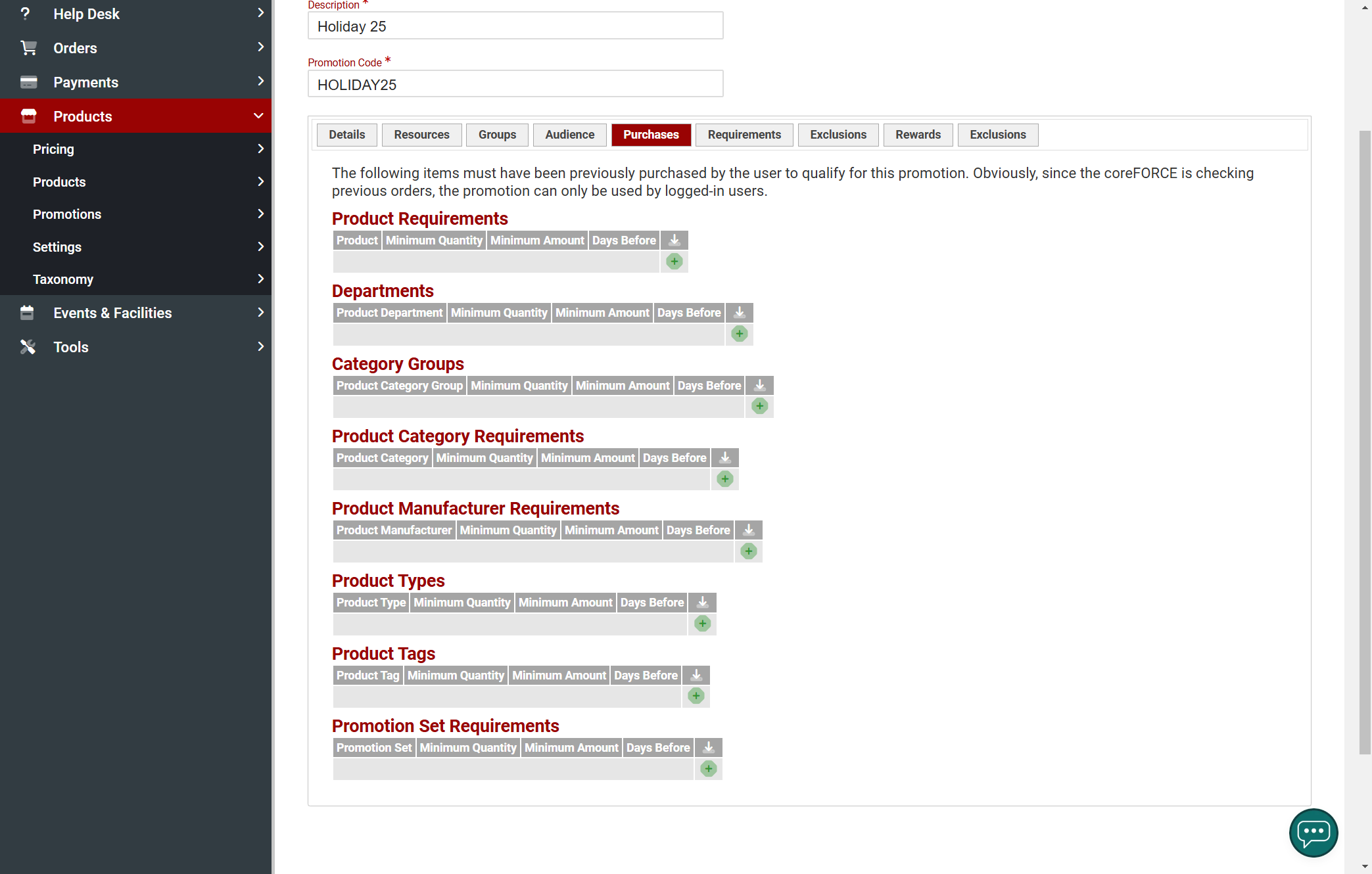The height and width of the screenshot is (874, 1372).
Task: Click the Promotion Set Requirements download icon
Action: 708,748
